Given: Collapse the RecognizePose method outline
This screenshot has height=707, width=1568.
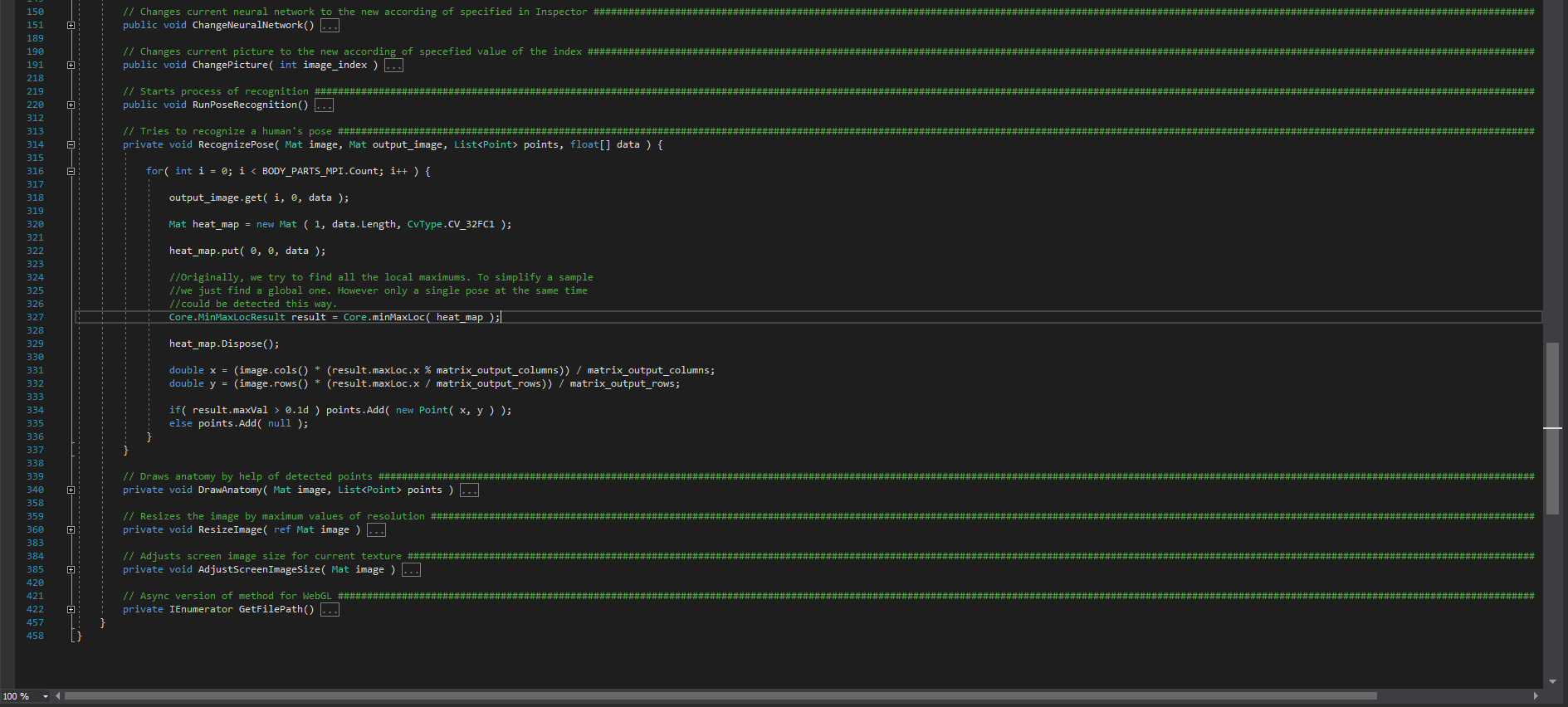Looking at the screenshot, I should point(71,145).
